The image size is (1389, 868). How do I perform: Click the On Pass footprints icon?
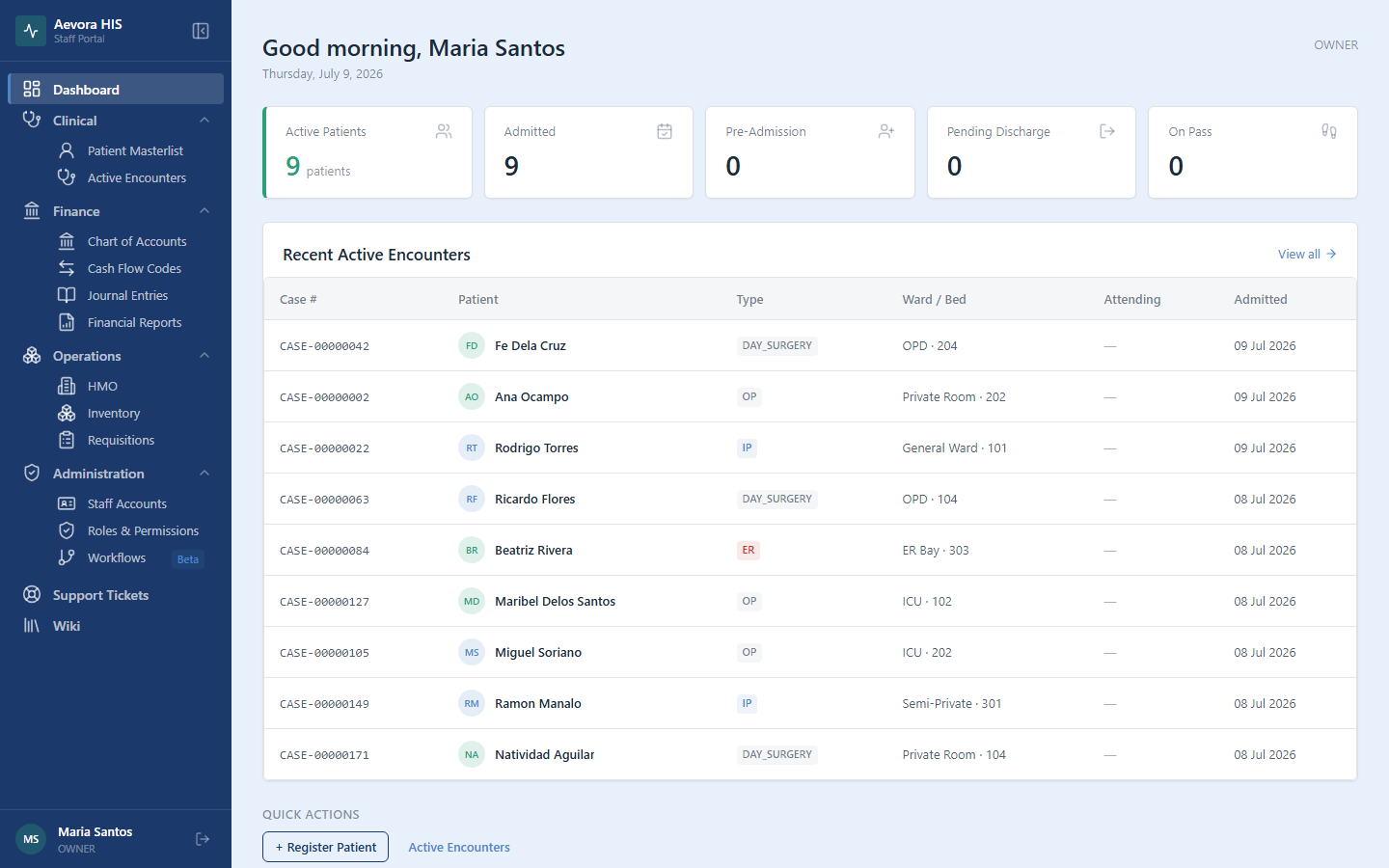[1329, 131]
